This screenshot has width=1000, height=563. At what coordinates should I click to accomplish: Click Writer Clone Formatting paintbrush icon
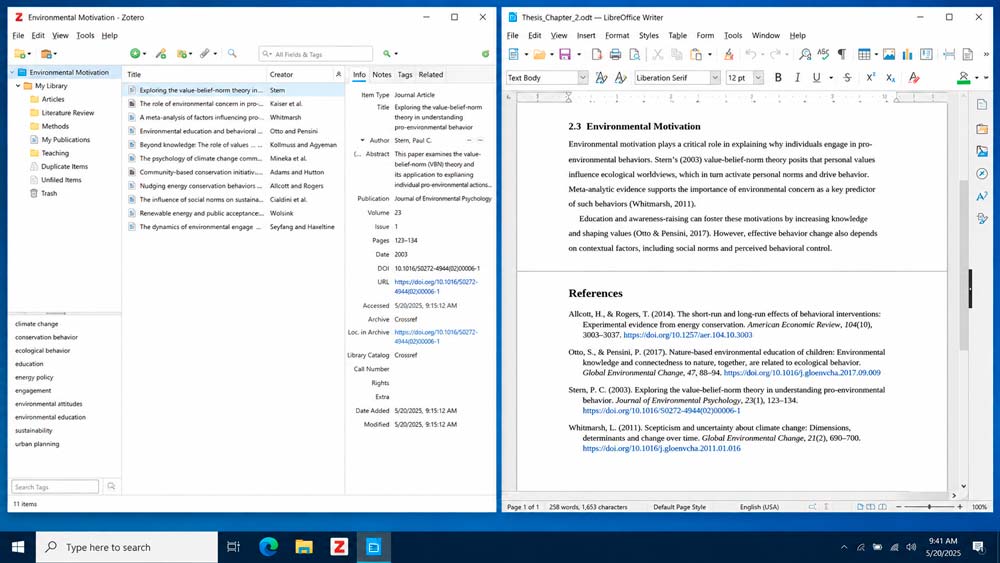pyautogui.click(x=728, y=55)
